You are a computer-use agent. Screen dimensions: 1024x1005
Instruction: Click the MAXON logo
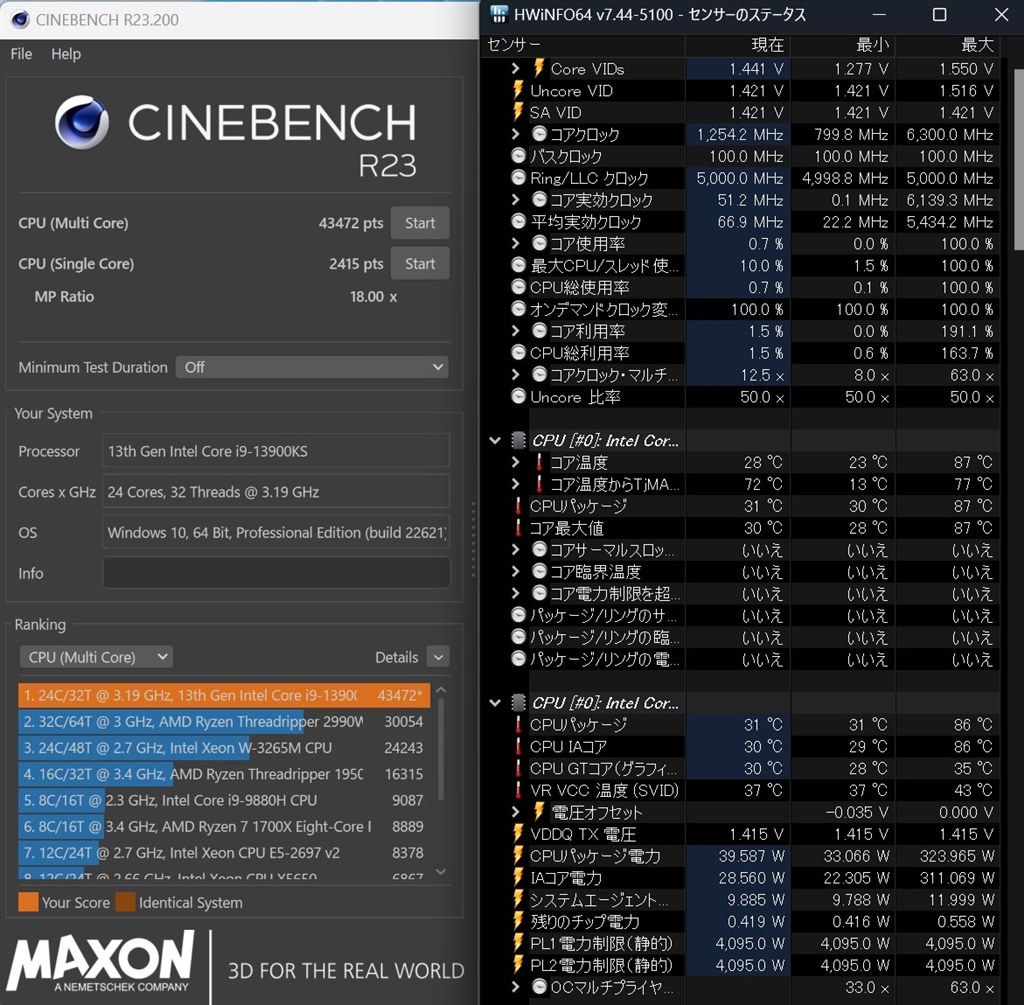pyautogui.click(x=101, y=961)
